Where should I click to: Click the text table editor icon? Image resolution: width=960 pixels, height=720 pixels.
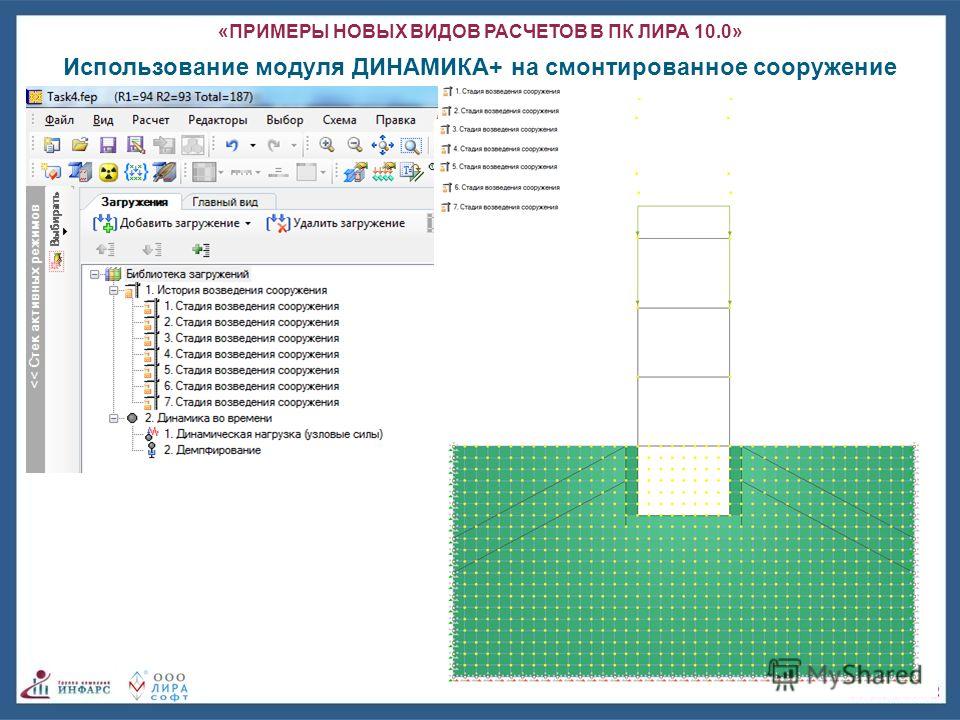tap(411, 173)
